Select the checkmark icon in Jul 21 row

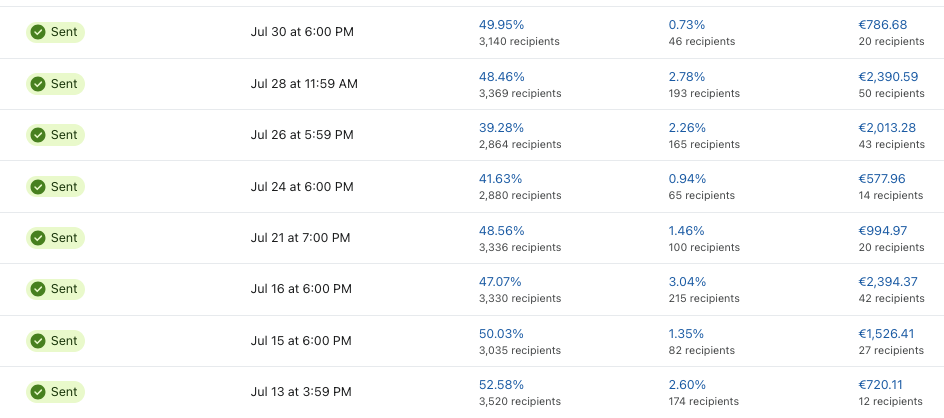38,238
